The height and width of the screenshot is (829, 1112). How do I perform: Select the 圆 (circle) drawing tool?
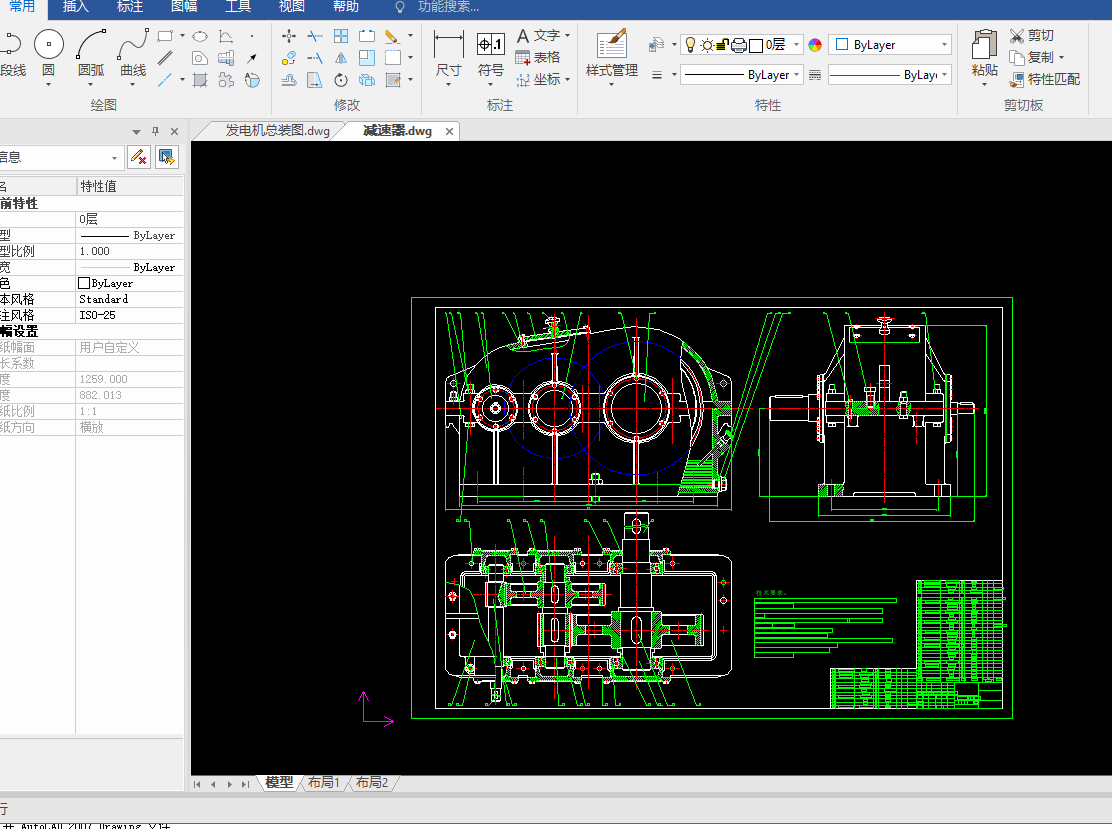[x=48, y=45]
